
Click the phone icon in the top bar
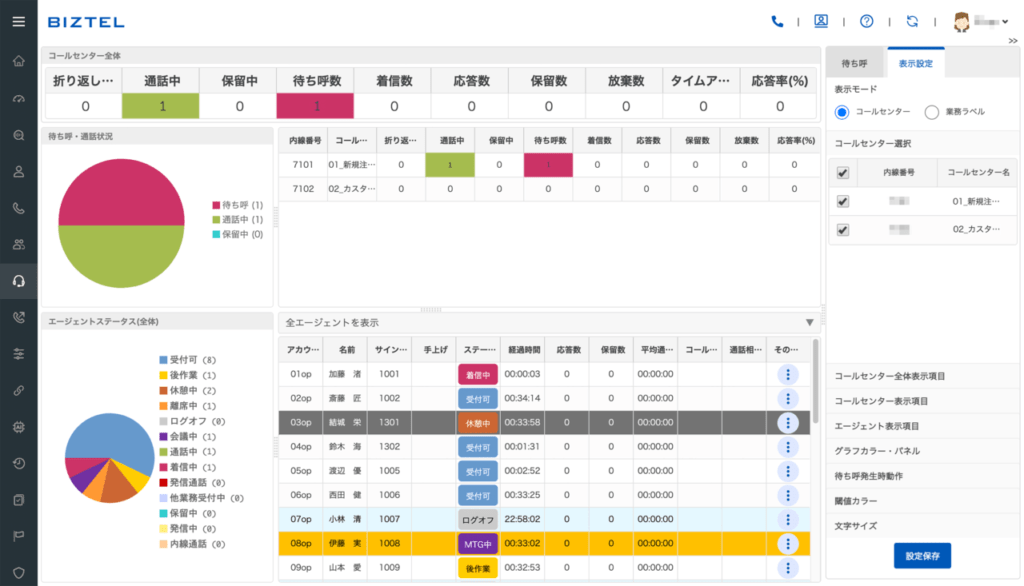(x=777, y=21)
